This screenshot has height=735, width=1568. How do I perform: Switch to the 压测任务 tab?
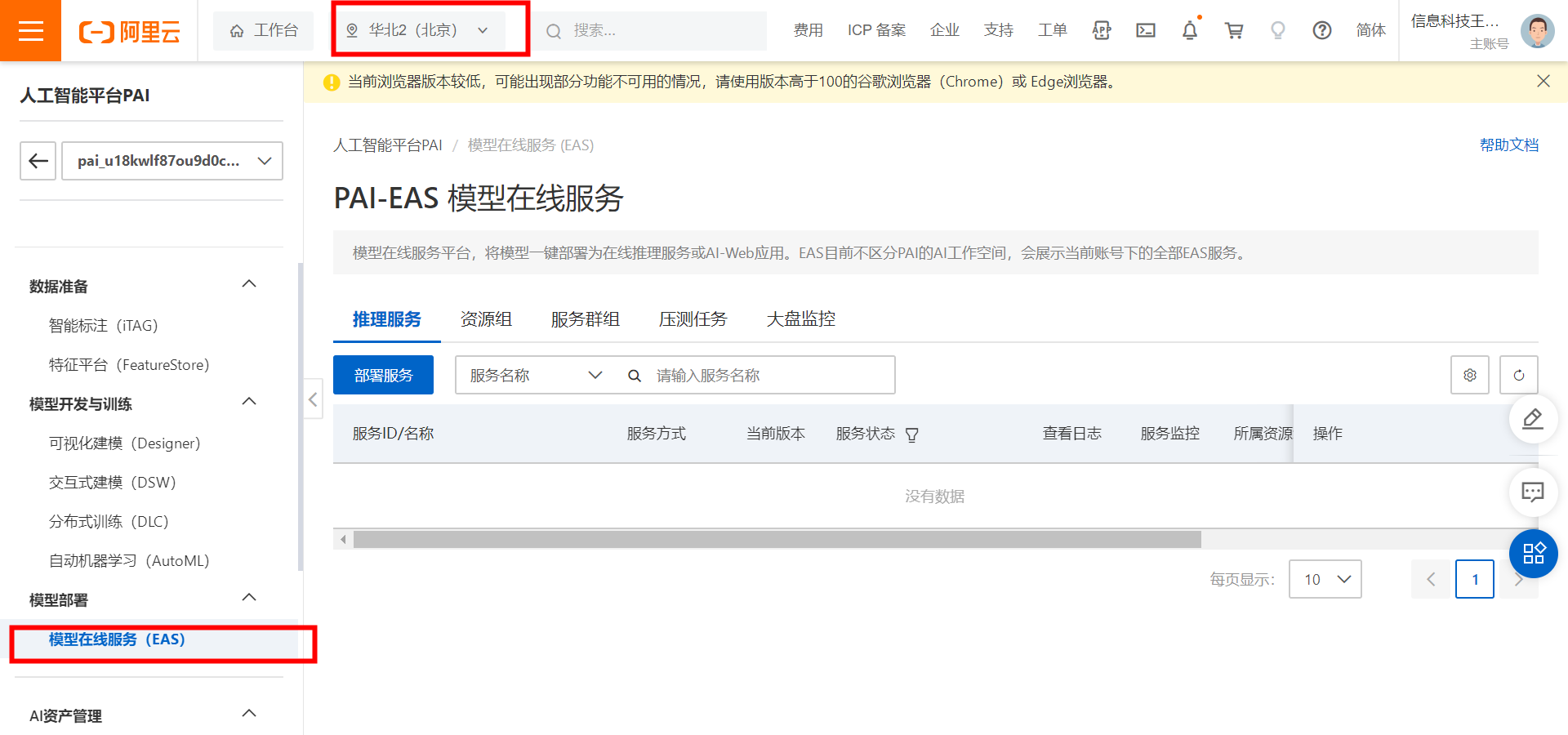693,319
